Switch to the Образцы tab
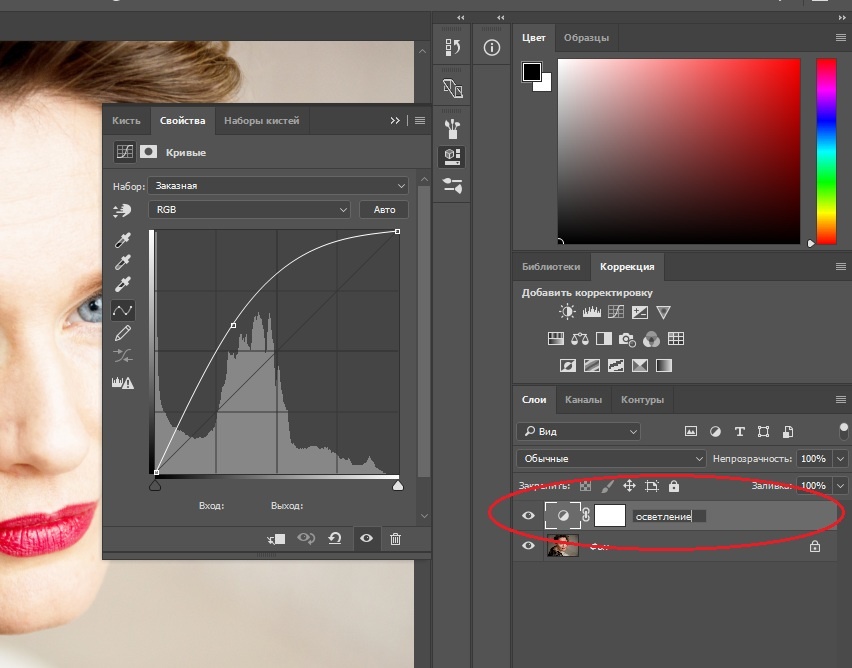Viewport: 852px width, 668px height. [586, 38]
